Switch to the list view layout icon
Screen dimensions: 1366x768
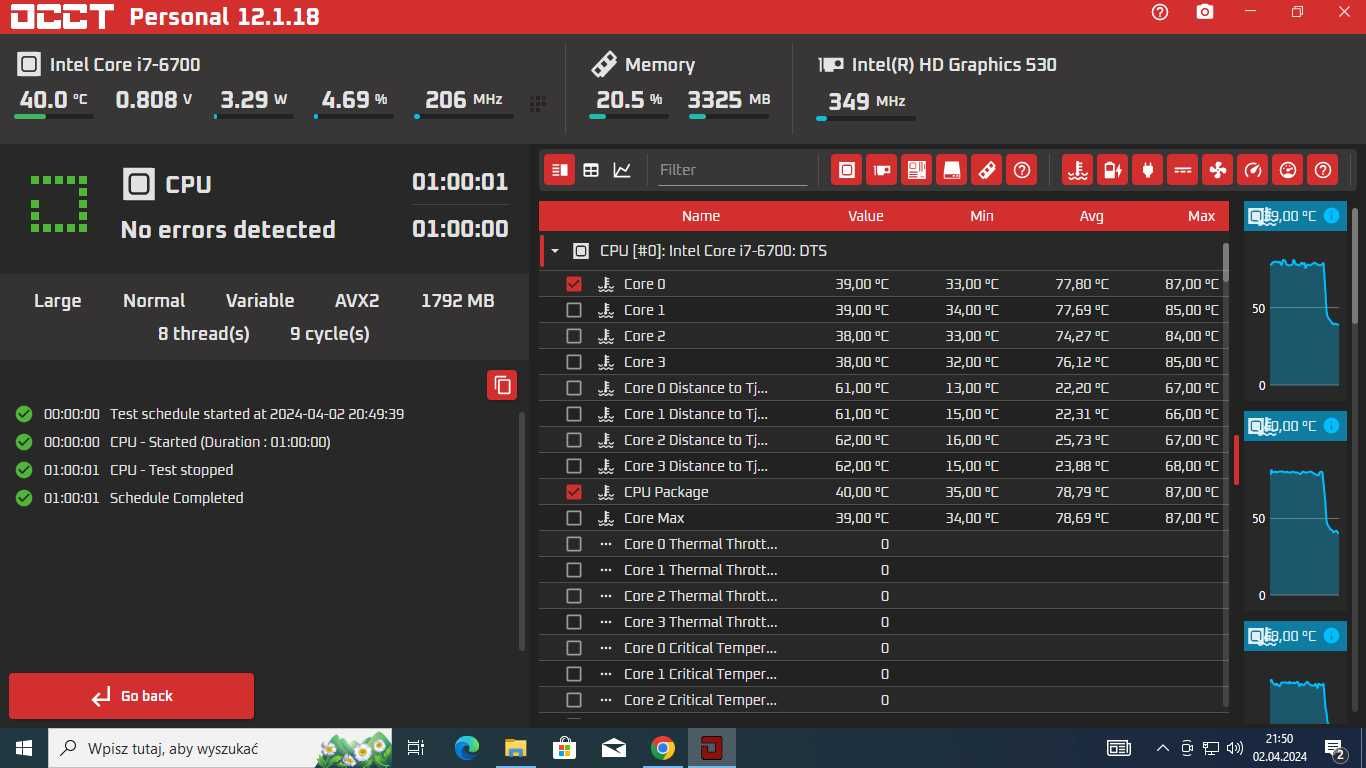[560, 170]
